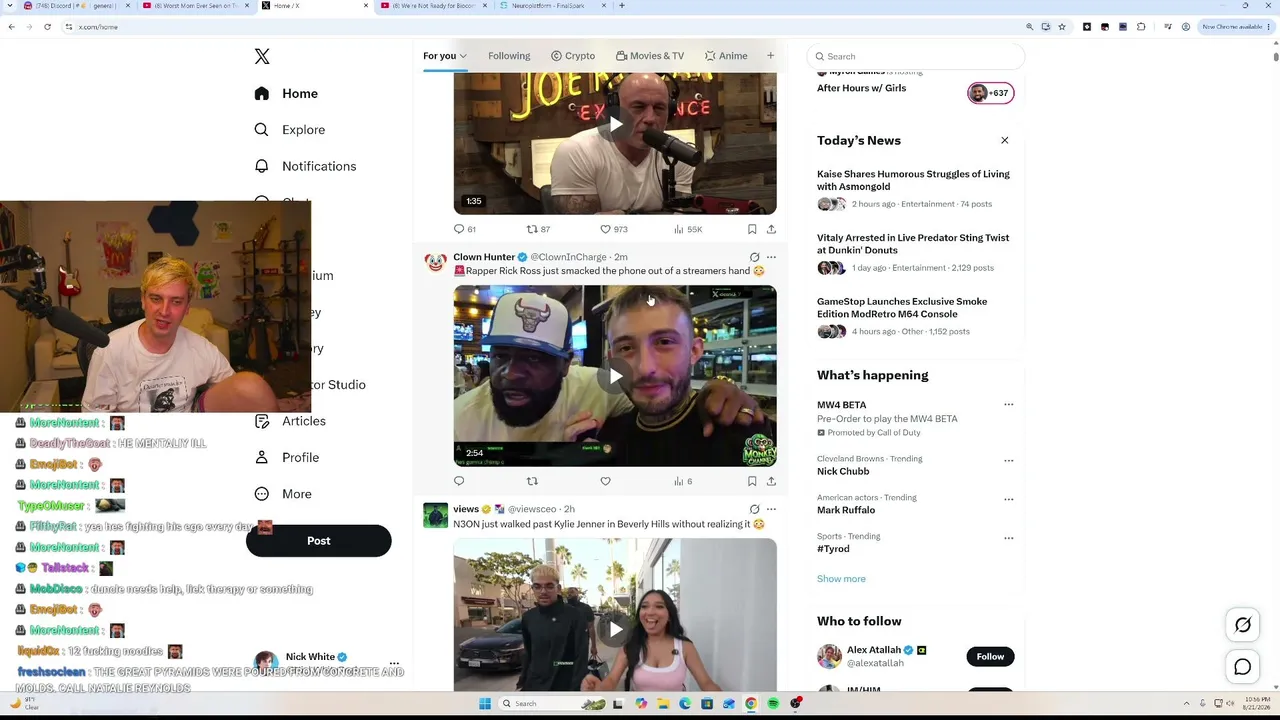
Task: Go back in browser history
Action: pos(11,27)
